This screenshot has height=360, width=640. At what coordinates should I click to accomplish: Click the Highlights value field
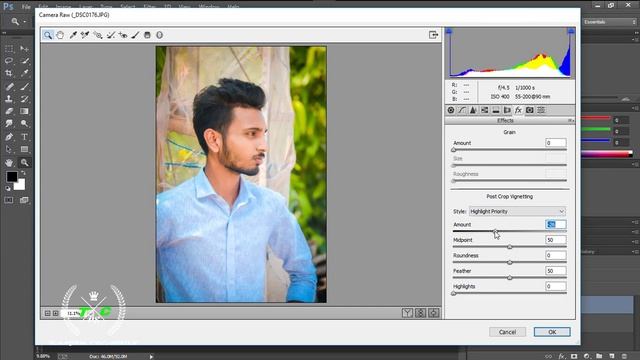[x=556, y=287]
